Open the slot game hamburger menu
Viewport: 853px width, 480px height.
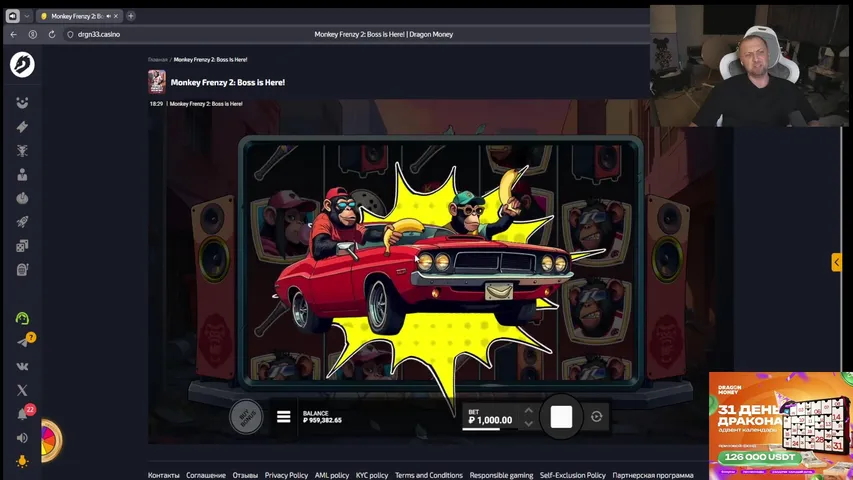[x=283, y=417]
